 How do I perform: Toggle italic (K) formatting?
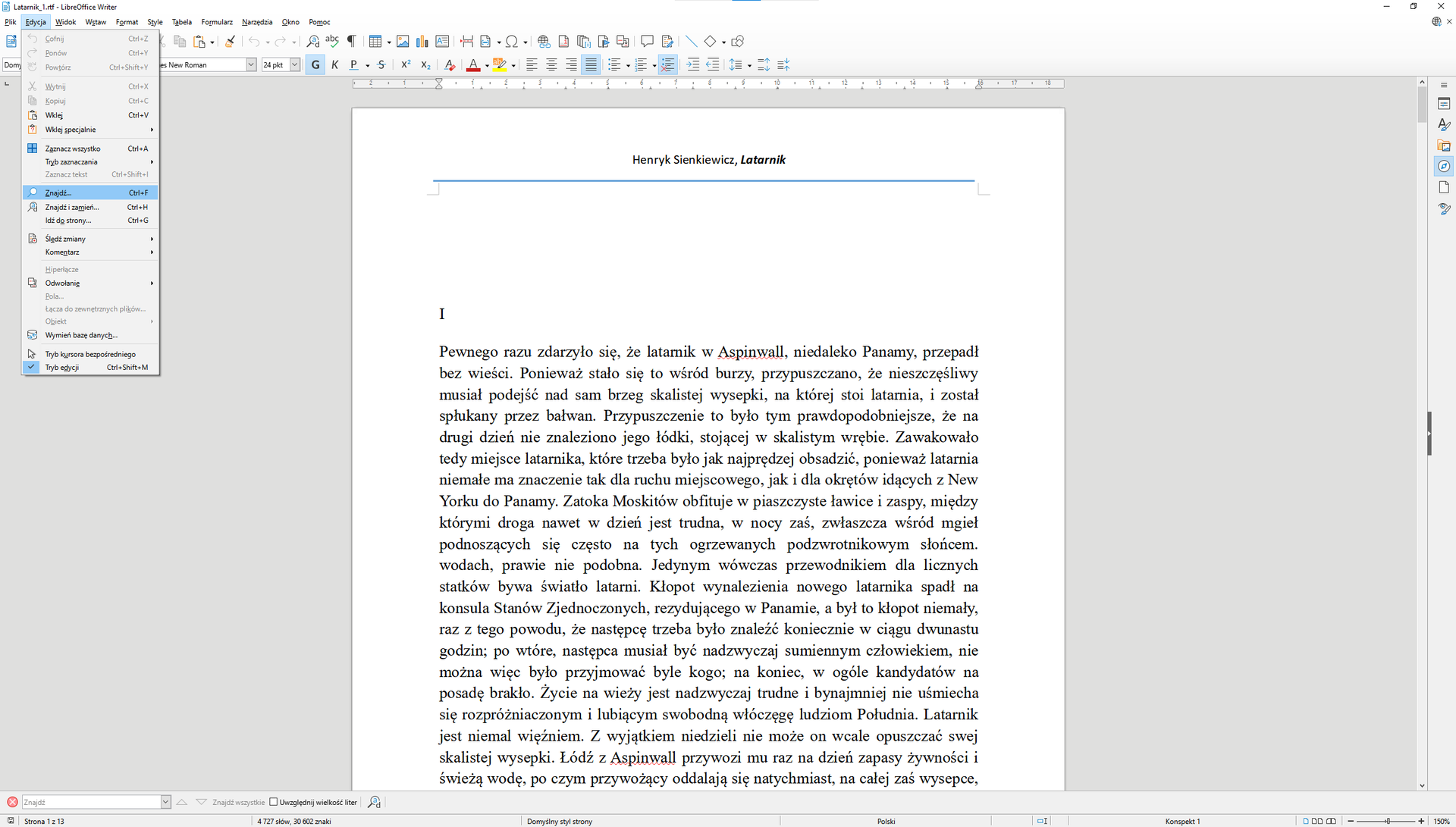[335, 65]
